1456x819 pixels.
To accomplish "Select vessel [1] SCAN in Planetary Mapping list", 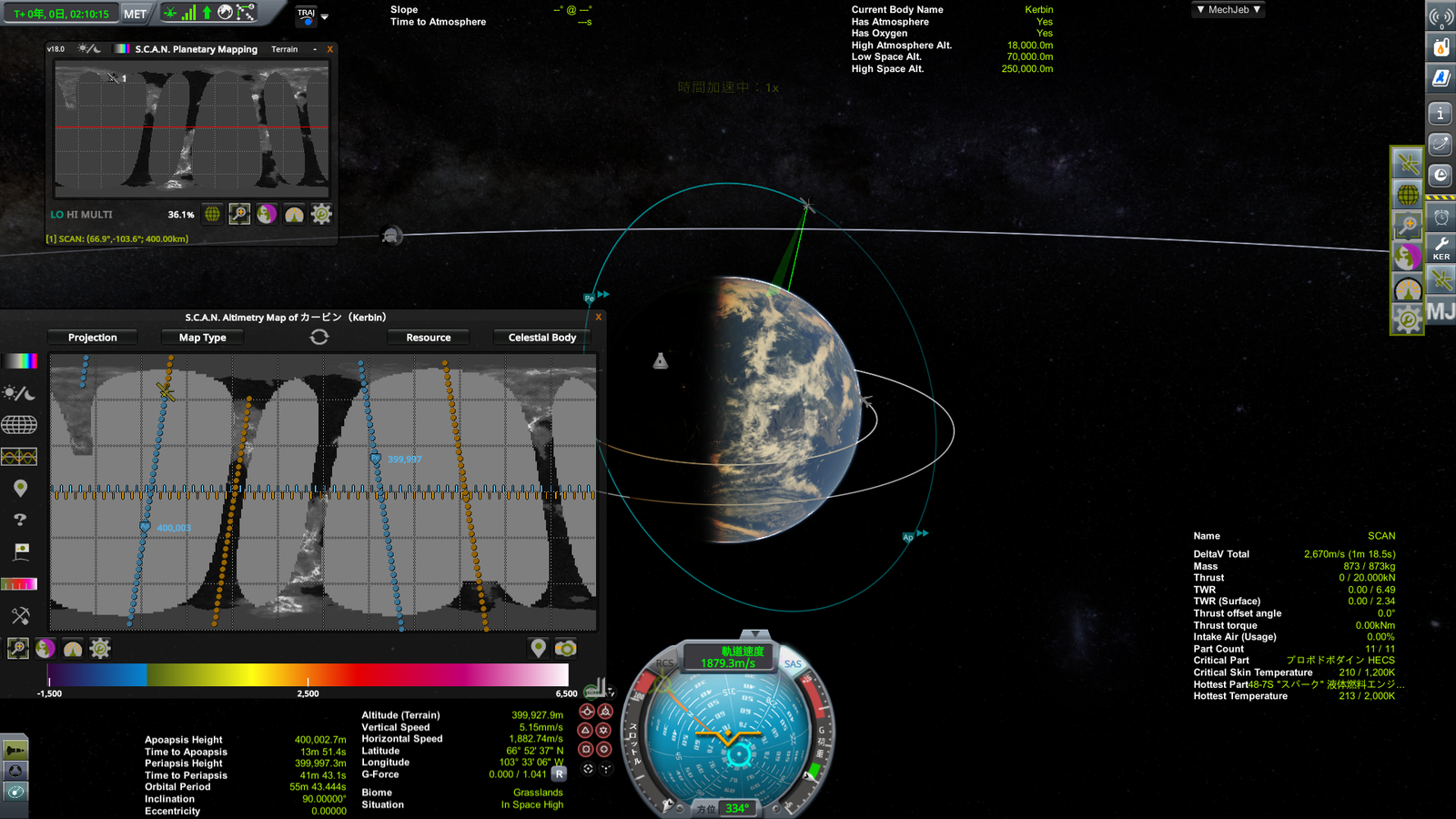I will click(x=117, y=238).
